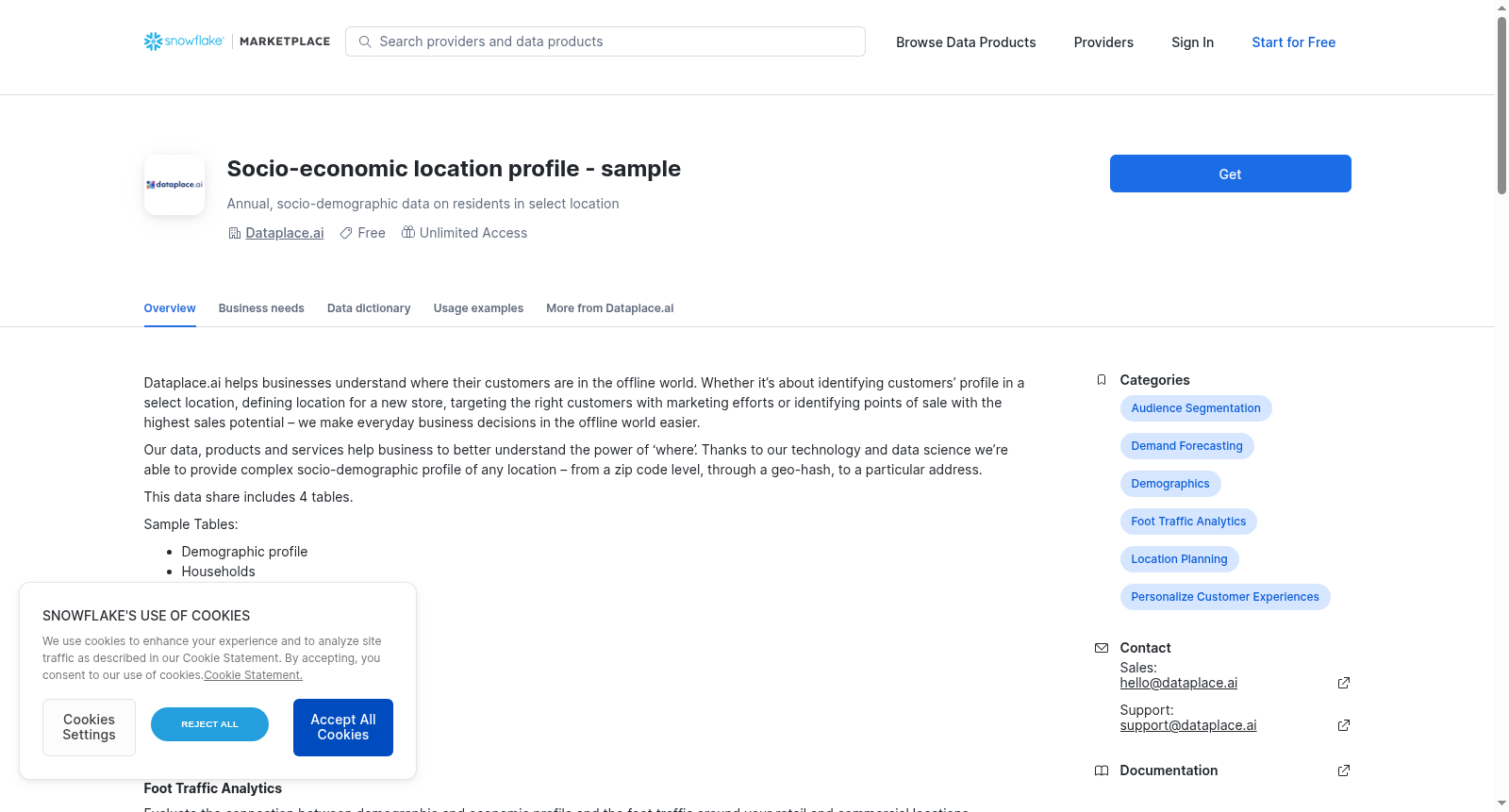Open the Documentation link
This screenshot has height=812, width=1509.
click(1169, 771)
